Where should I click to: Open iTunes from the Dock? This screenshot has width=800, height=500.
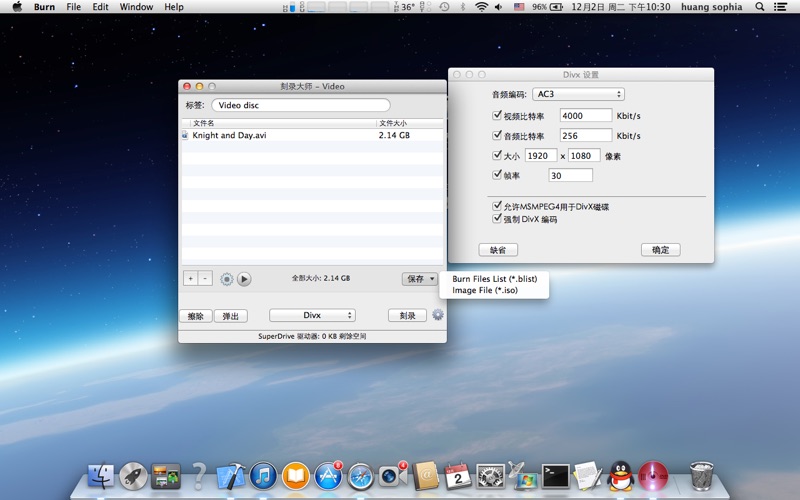tap(263, 476)
